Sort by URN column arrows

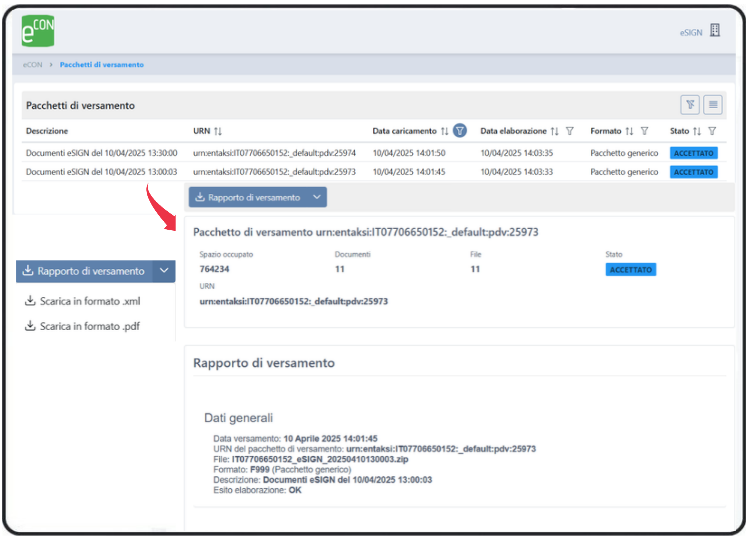coord(218,131)
